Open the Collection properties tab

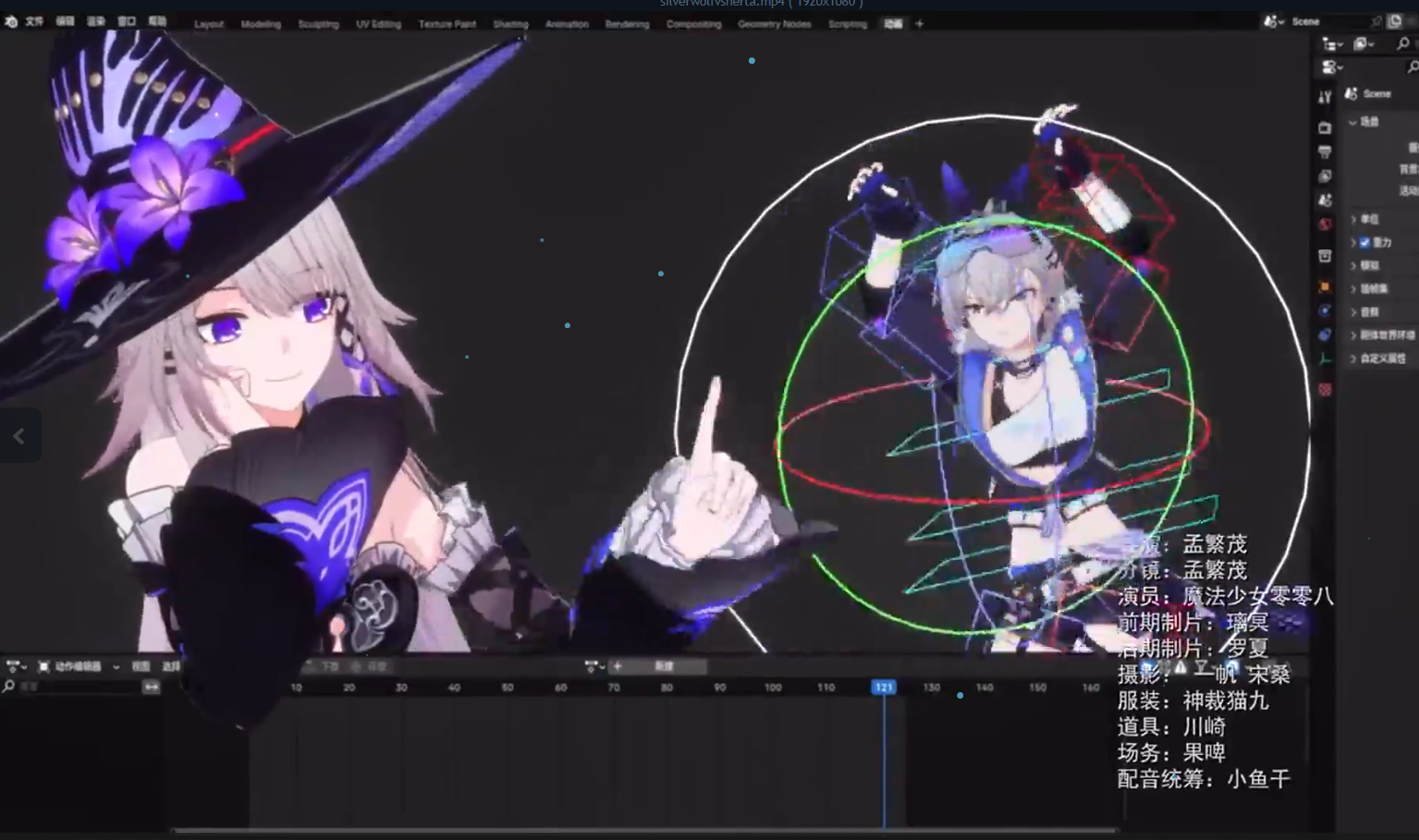pos(1325,256)
